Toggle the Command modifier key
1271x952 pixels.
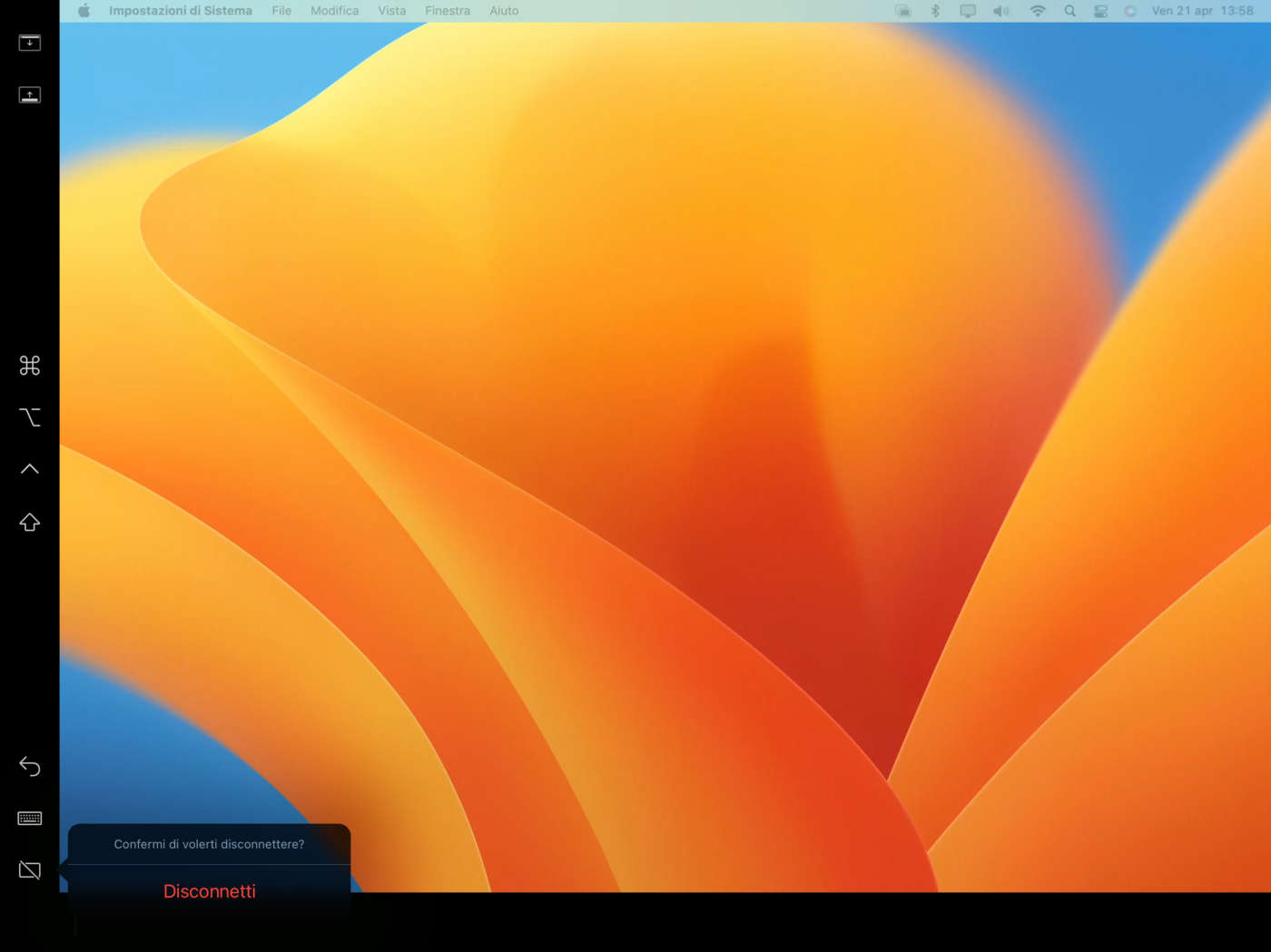tap(29, 365)
